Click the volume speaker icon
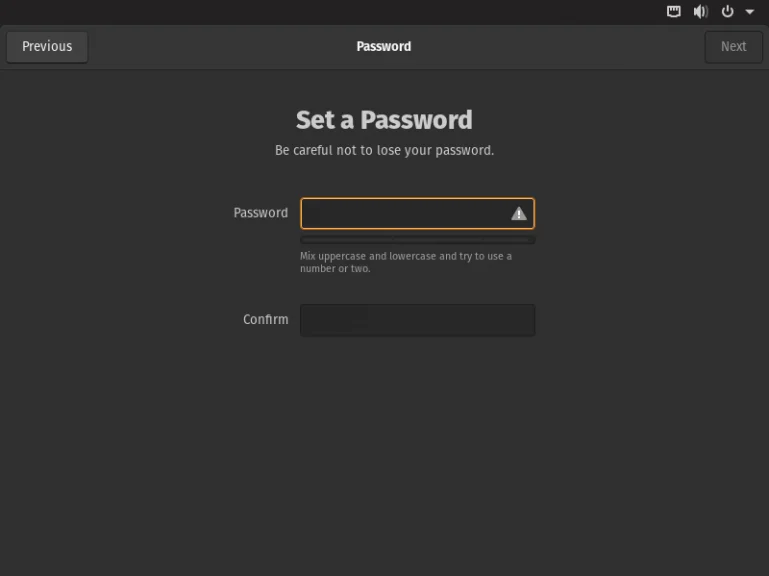 click(700, 12)
